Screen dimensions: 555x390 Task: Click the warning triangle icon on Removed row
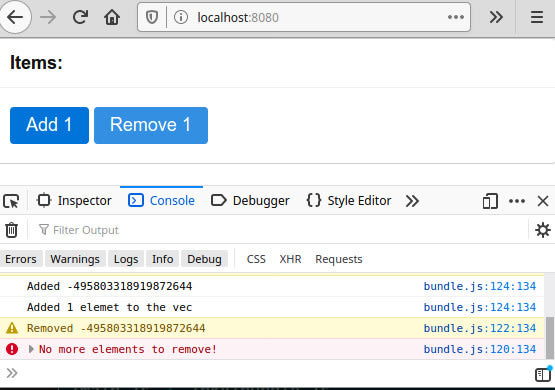12,328
